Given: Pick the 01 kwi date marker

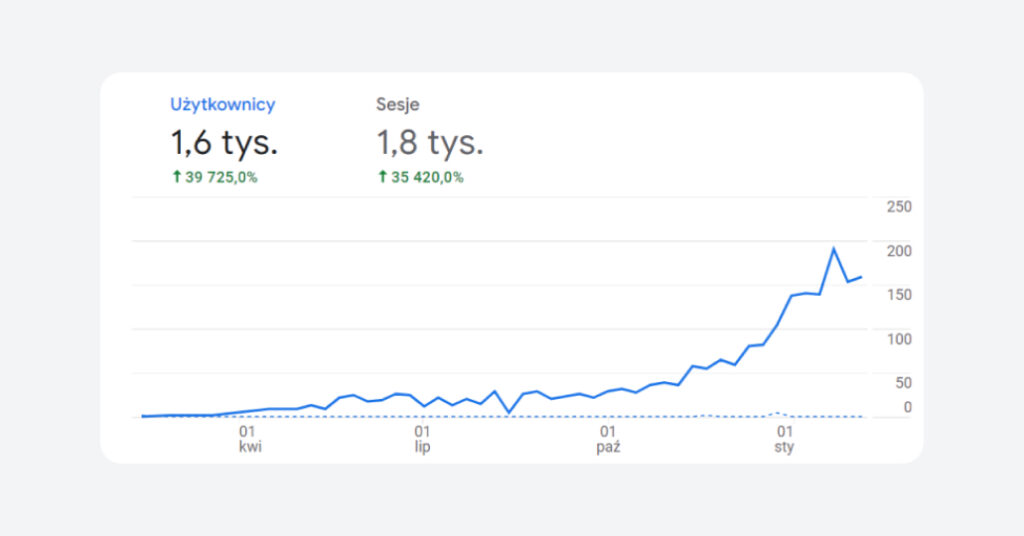Looking at the screenshot, I should click(249, 439).
